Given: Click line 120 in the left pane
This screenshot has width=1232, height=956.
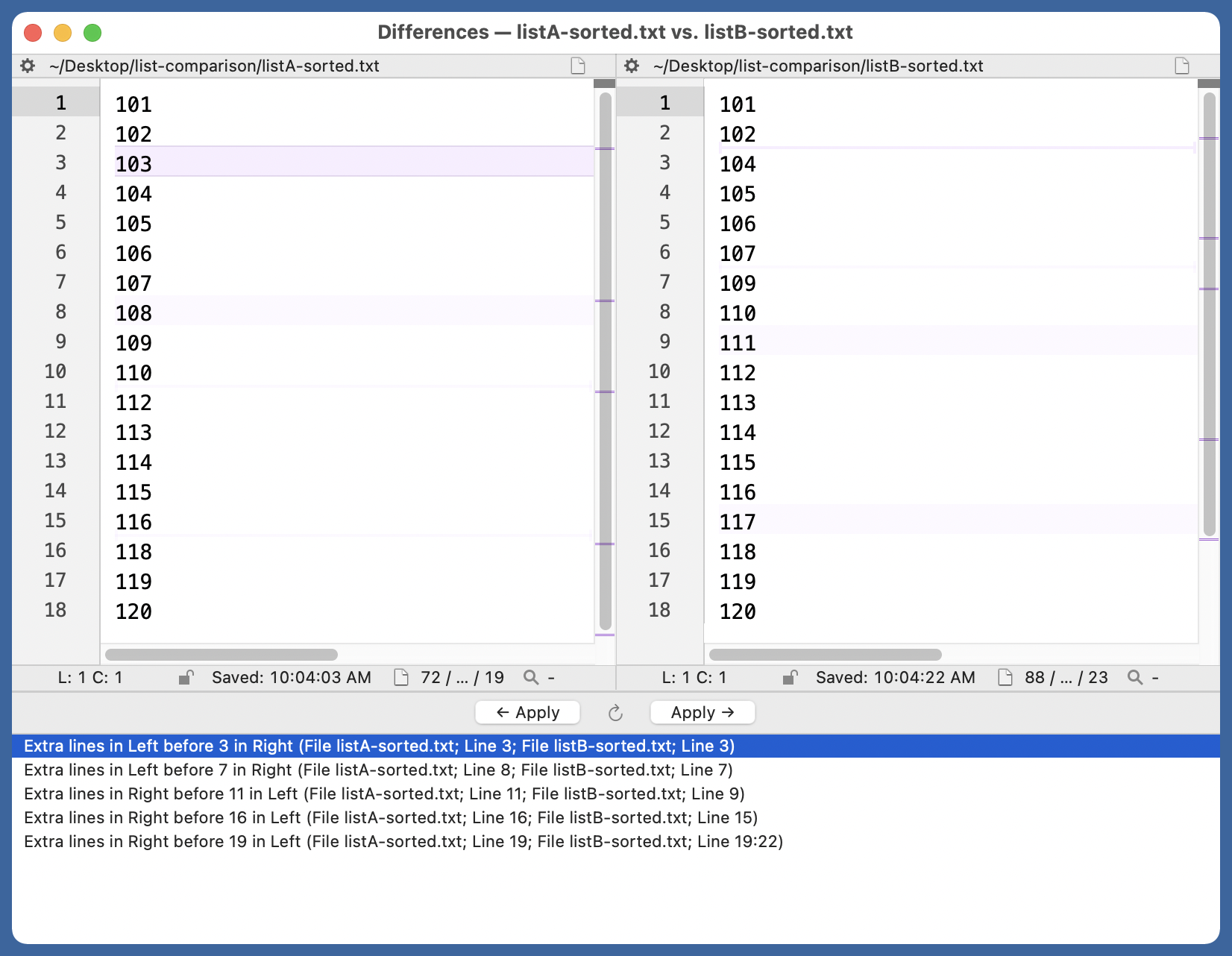Looking at the screenshot, I should tap(133, 611).
